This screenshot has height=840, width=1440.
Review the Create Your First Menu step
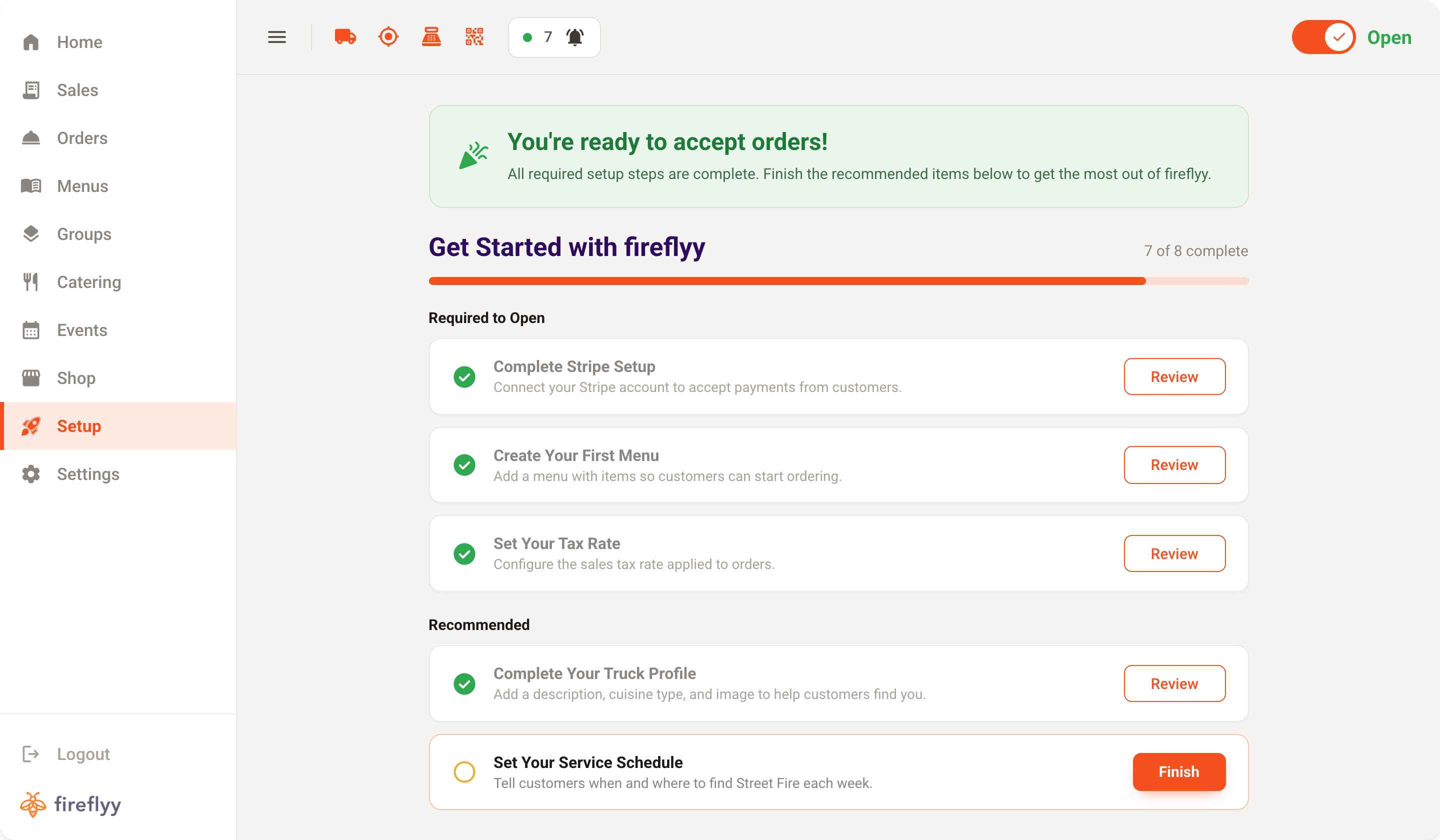tap(1174, 465)
